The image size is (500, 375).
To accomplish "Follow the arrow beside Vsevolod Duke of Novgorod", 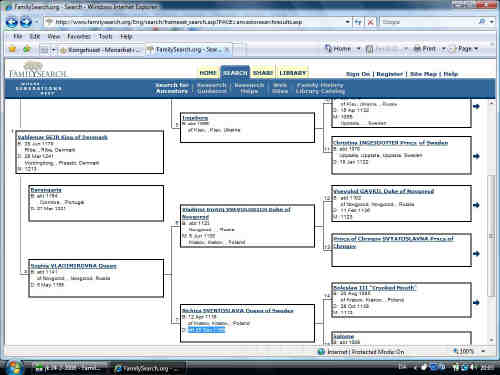I will (x=476, y=205).
